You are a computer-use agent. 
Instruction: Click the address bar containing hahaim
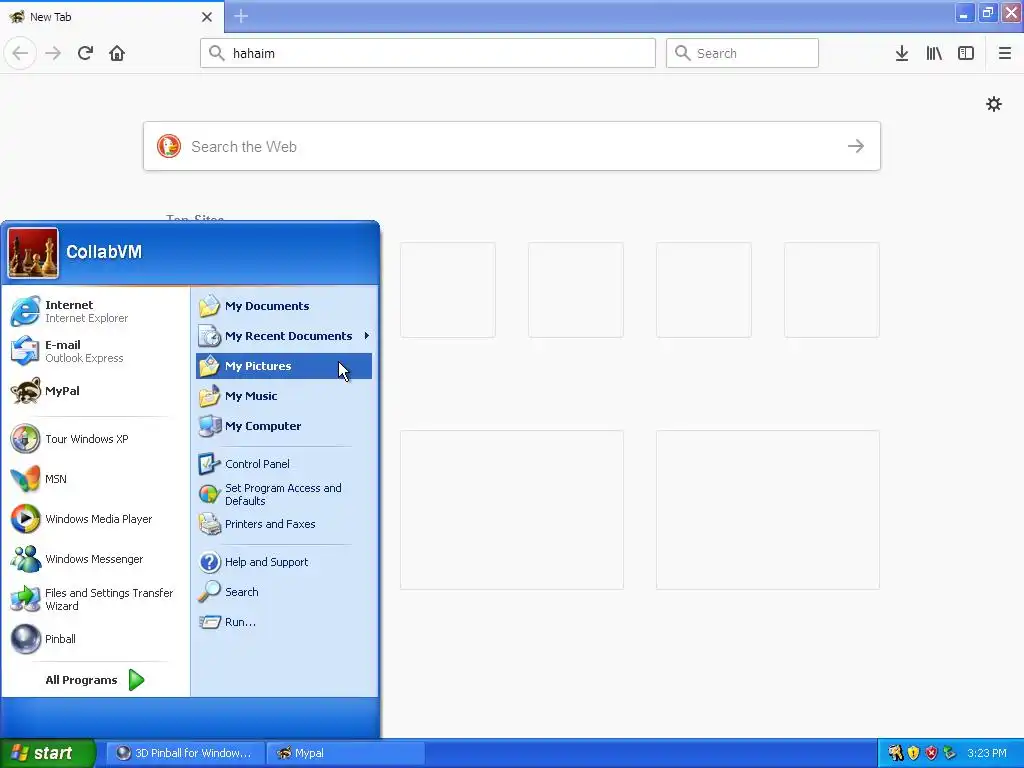pos(428,53)
